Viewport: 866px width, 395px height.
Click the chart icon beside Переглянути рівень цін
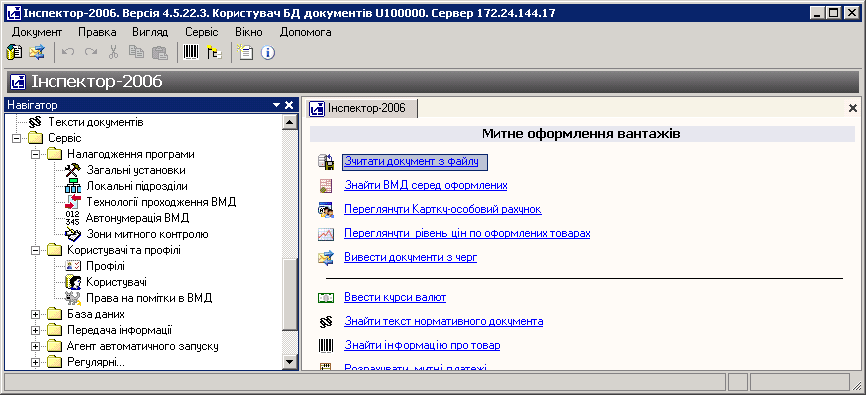coord(326,234)
